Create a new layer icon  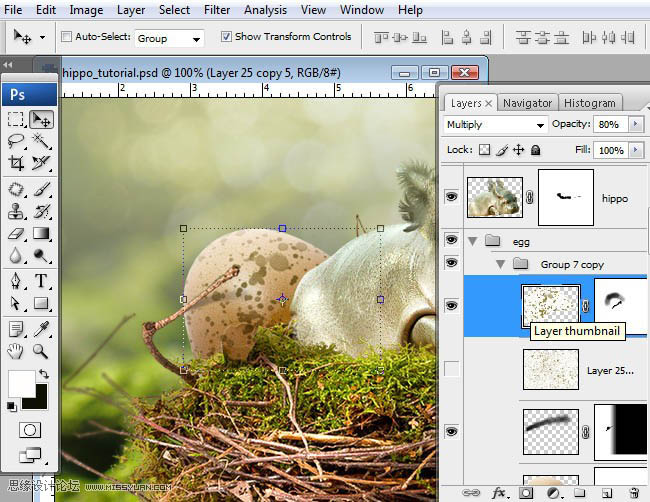pos(607,493)
